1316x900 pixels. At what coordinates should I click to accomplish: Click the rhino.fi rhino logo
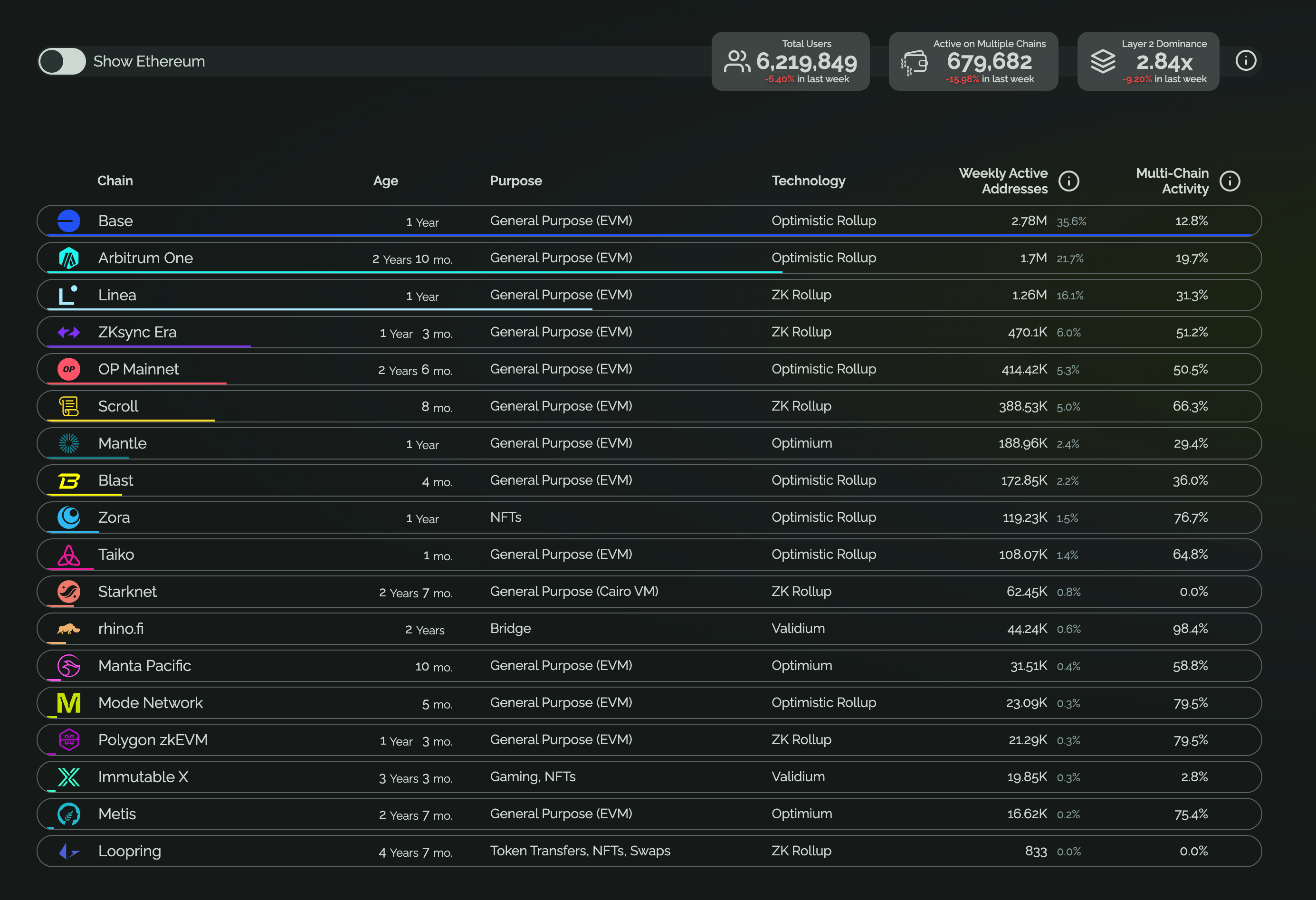69,629
